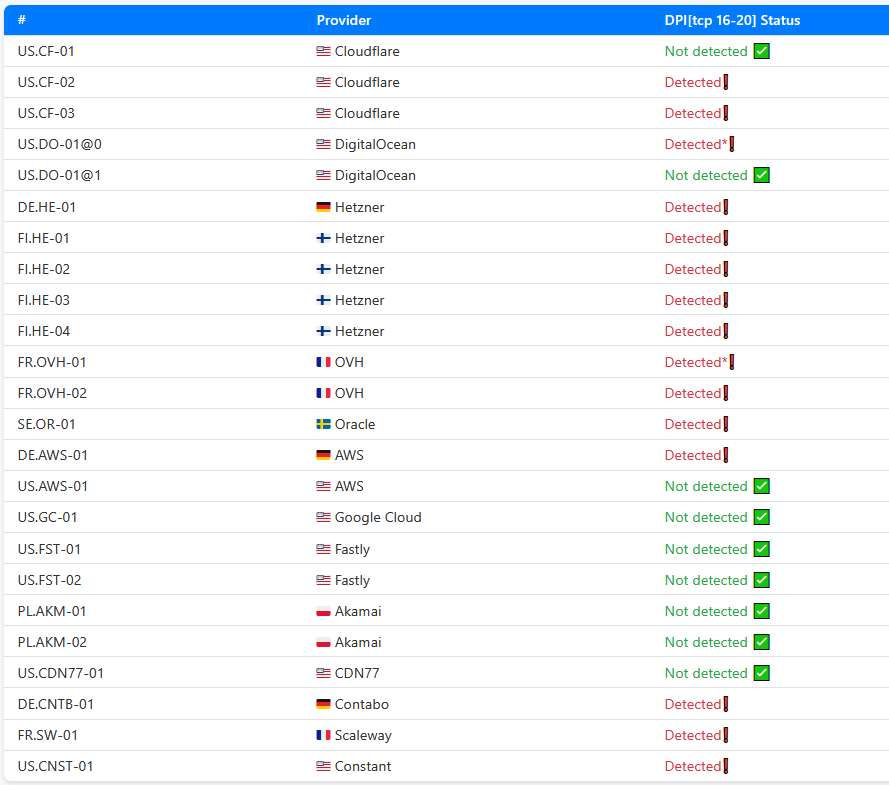Click the Swedish flag icon beside Oracle

[x=323, y=424]
